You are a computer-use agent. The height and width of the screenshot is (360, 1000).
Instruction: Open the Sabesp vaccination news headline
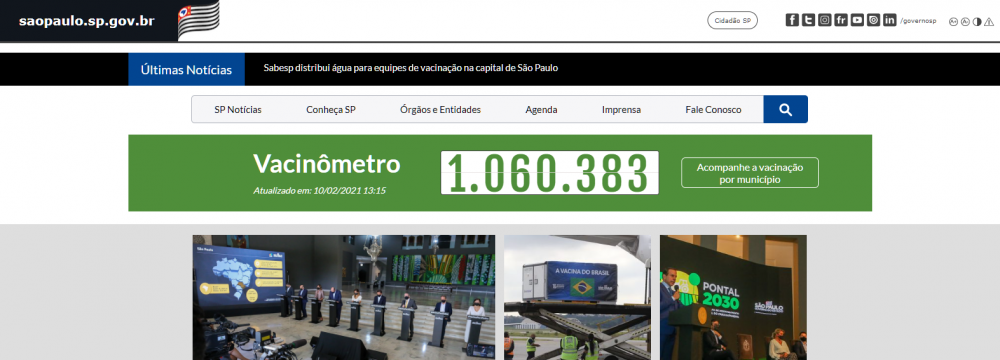pyautogui.click(x=411, y=68)
